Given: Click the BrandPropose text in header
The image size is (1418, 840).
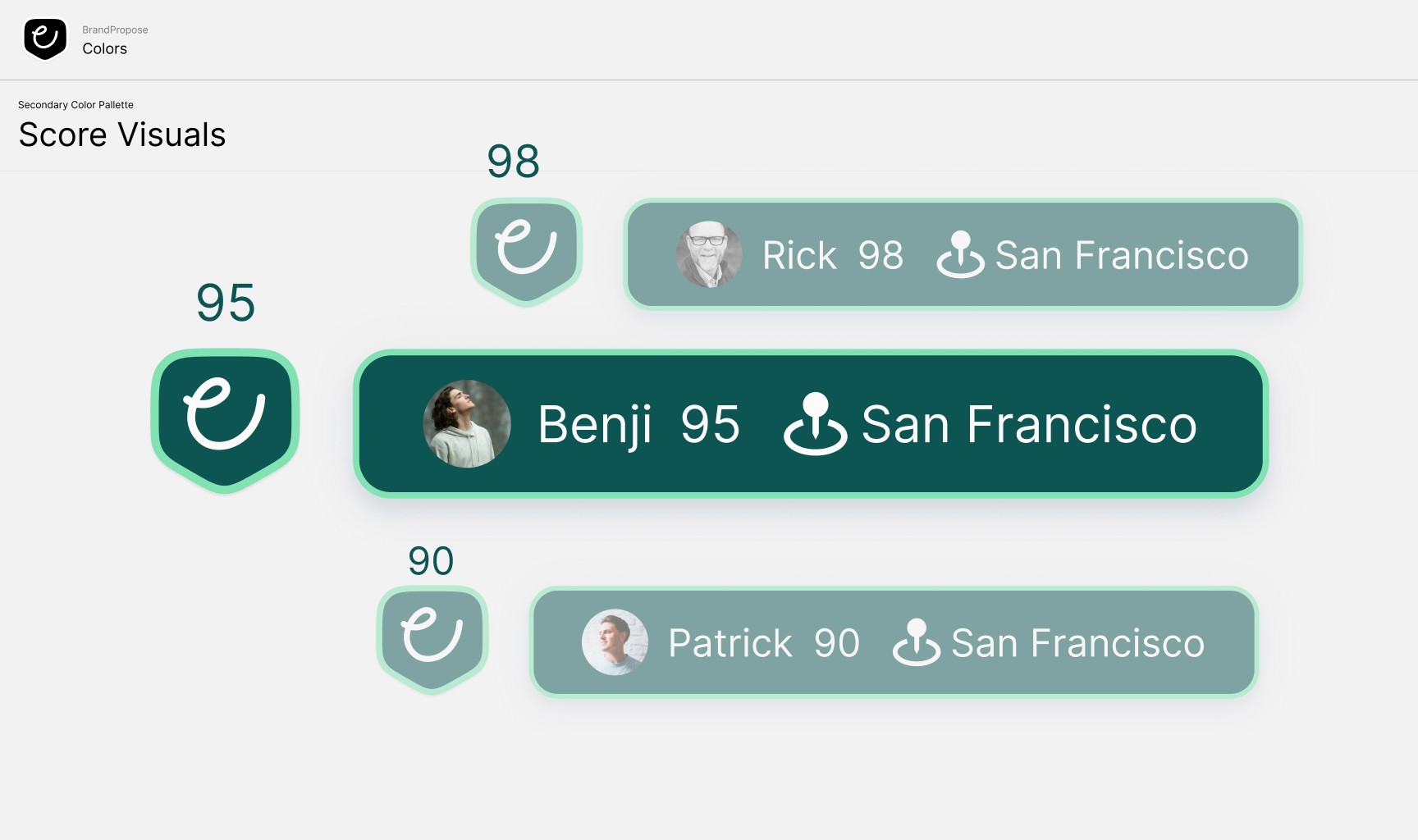Looking at the screenshot, I should pos(115,30).
